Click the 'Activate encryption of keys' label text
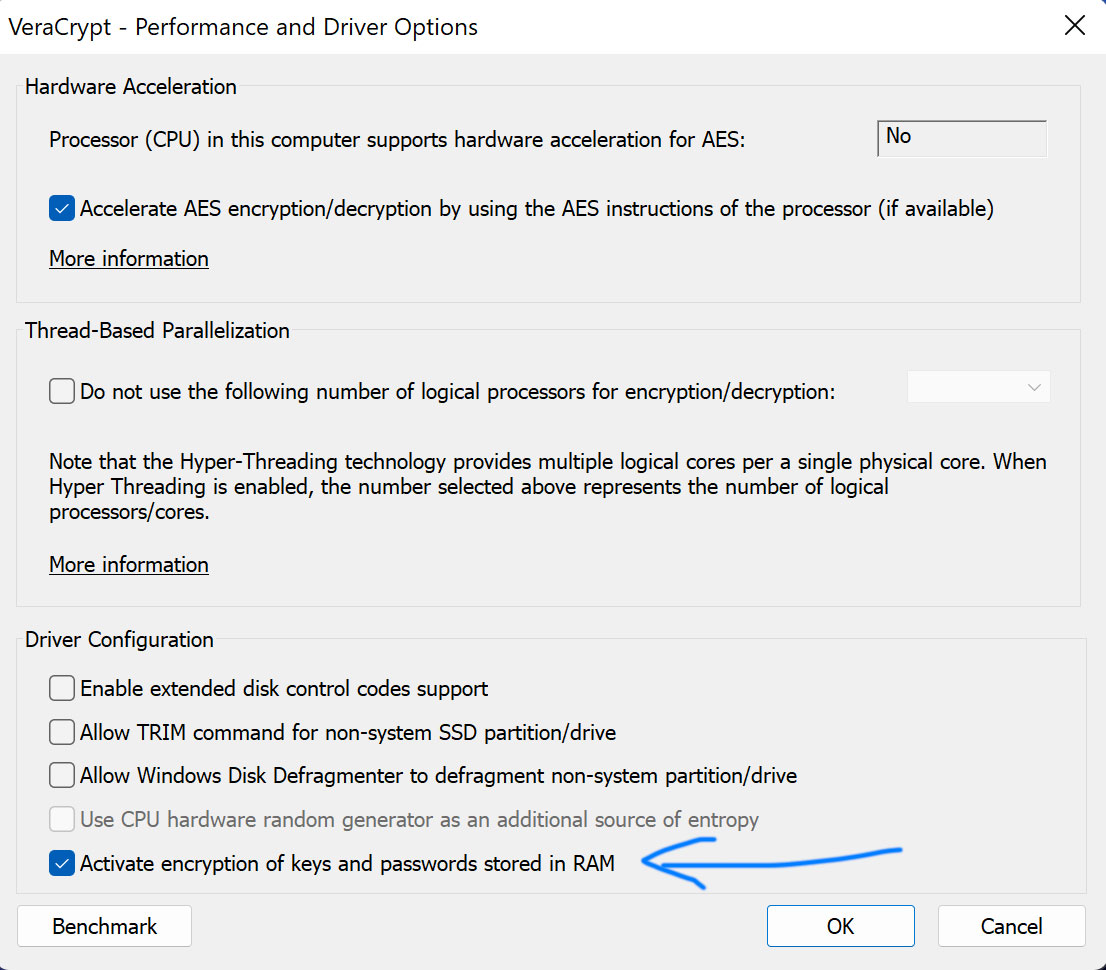The height and width of the screenshot is (970, 1106). pos(347,863)
